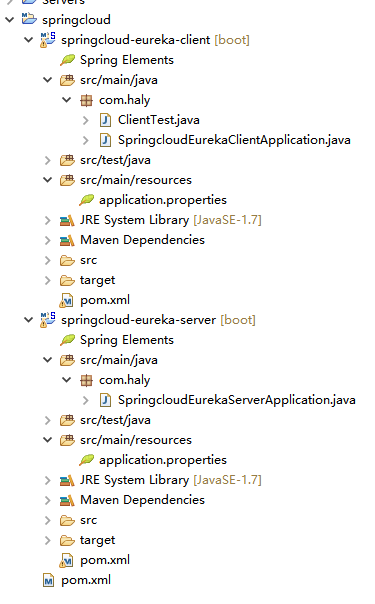
Task: Expand JRE System Library in eureka-server
Action: 47,480
